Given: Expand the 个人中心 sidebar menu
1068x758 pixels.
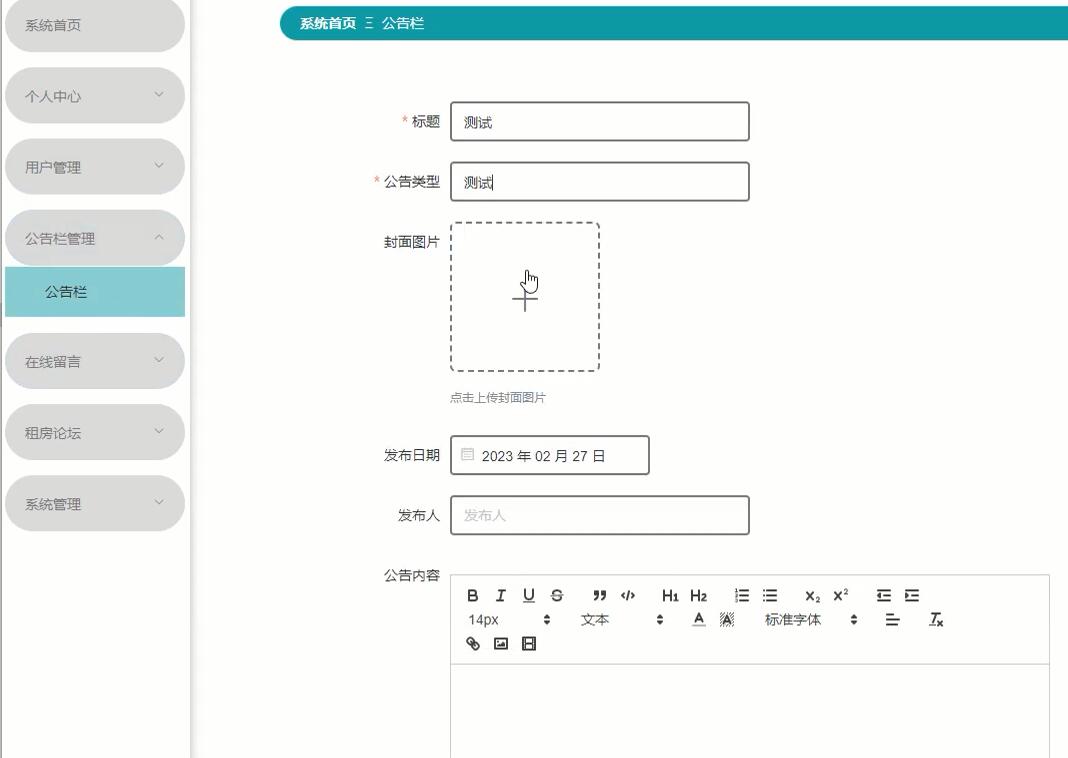Looking at the screenshot, I should (x=95, y=95).
